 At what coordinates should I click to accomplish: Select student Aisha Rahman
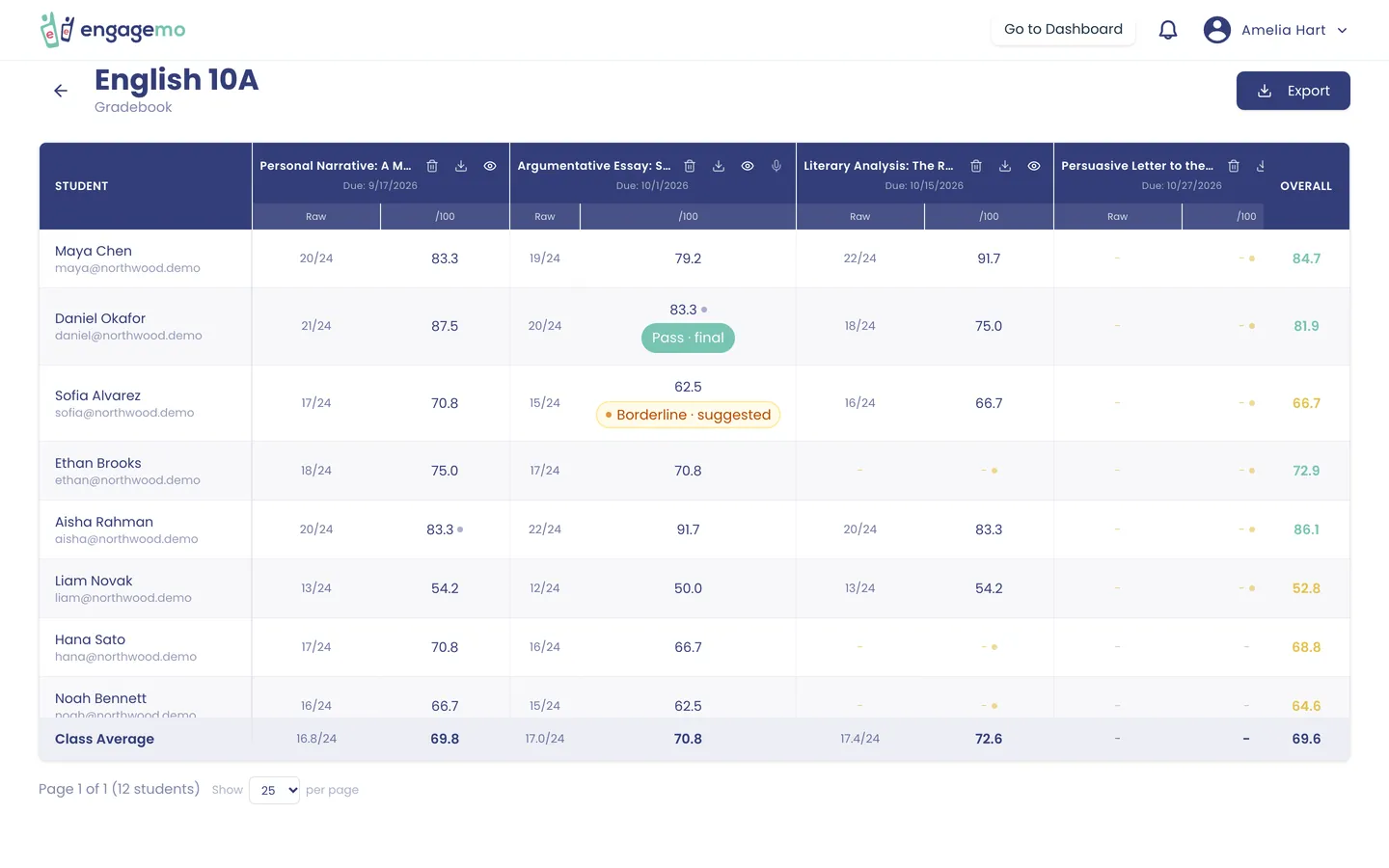pos(104,522)
